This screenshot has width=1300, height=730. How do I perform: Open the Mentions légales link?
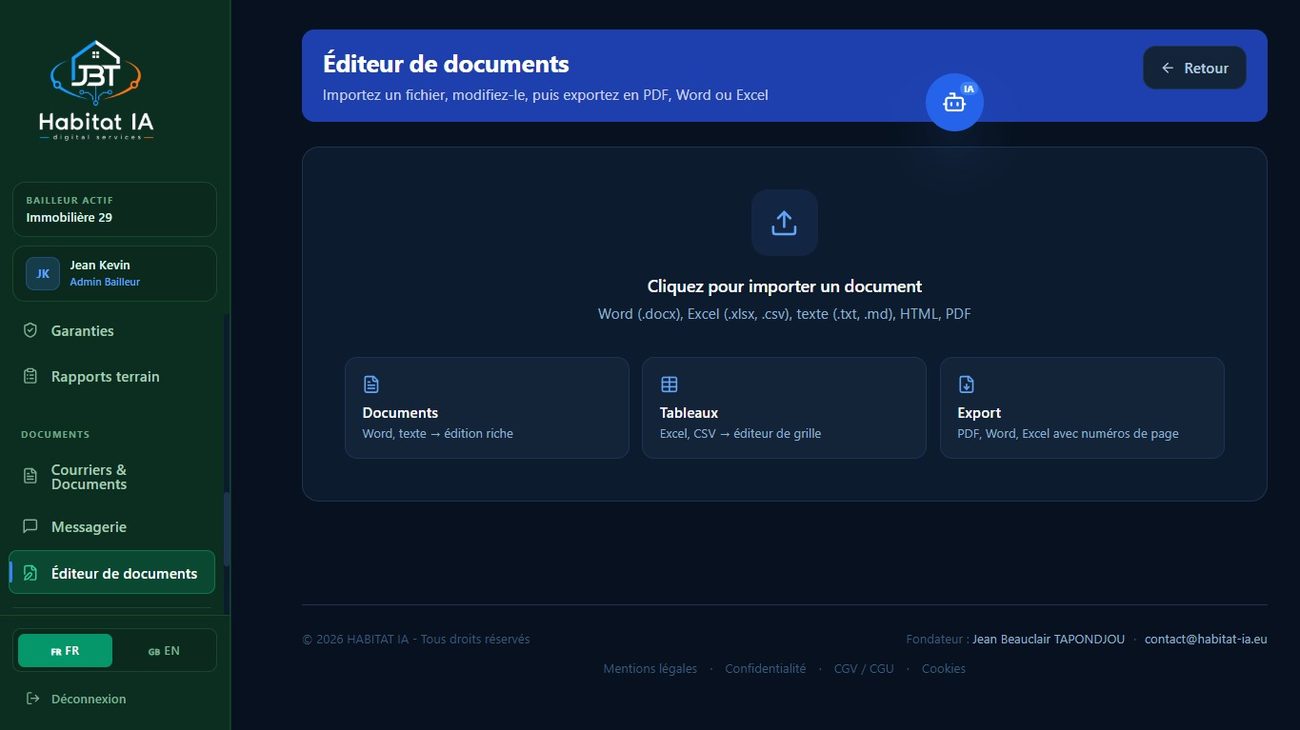tap(650, 668)
